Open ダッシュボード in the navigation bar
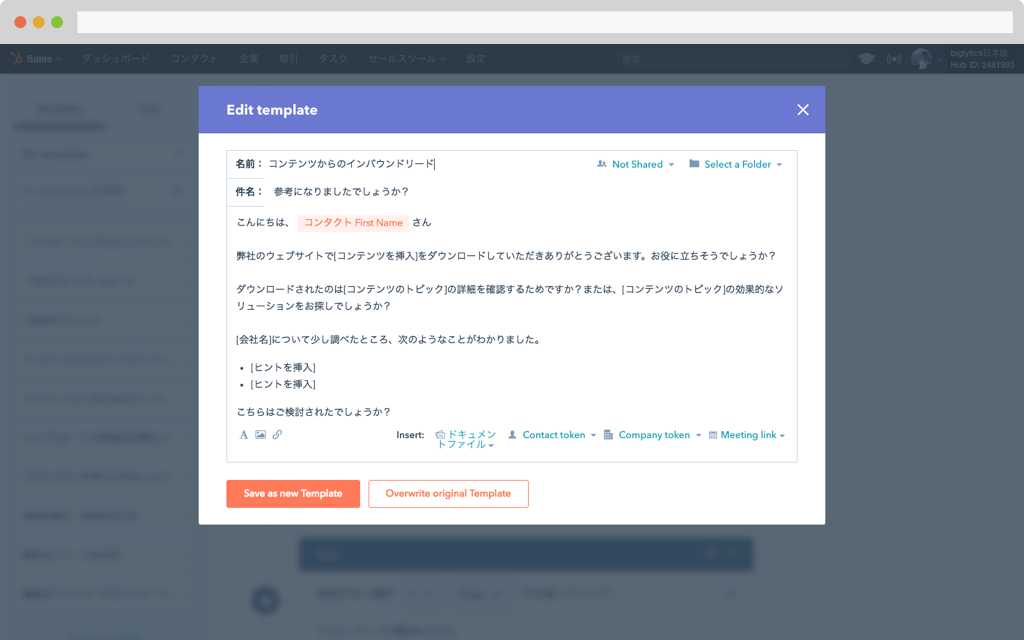 pos(116,59)
